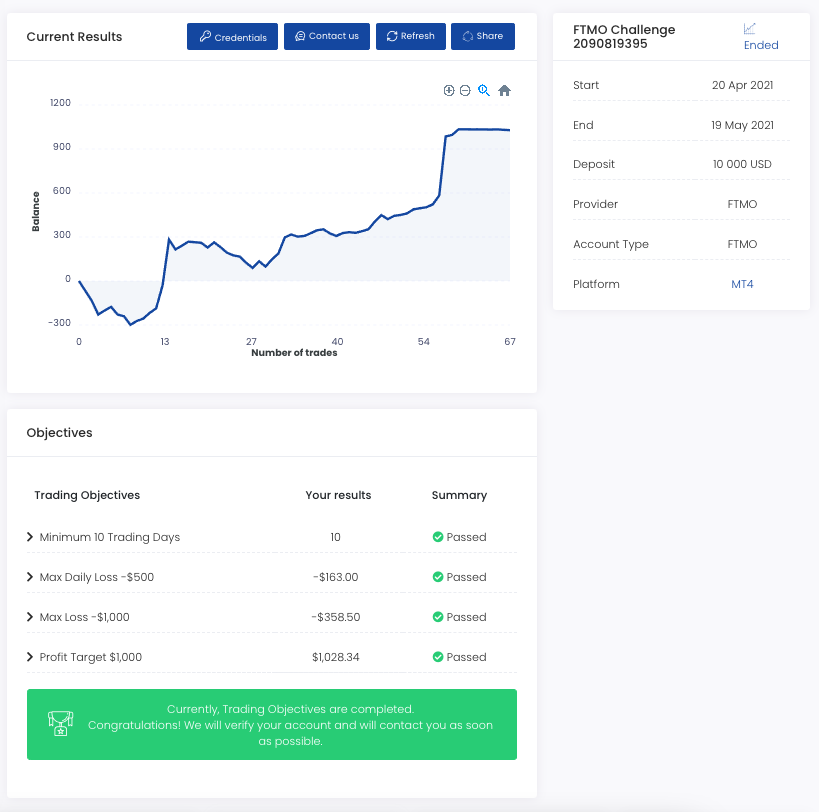Viewport: 819px width, 812px height.
Task: Click the trophy icon in green banner
Action: pos(61,723)
